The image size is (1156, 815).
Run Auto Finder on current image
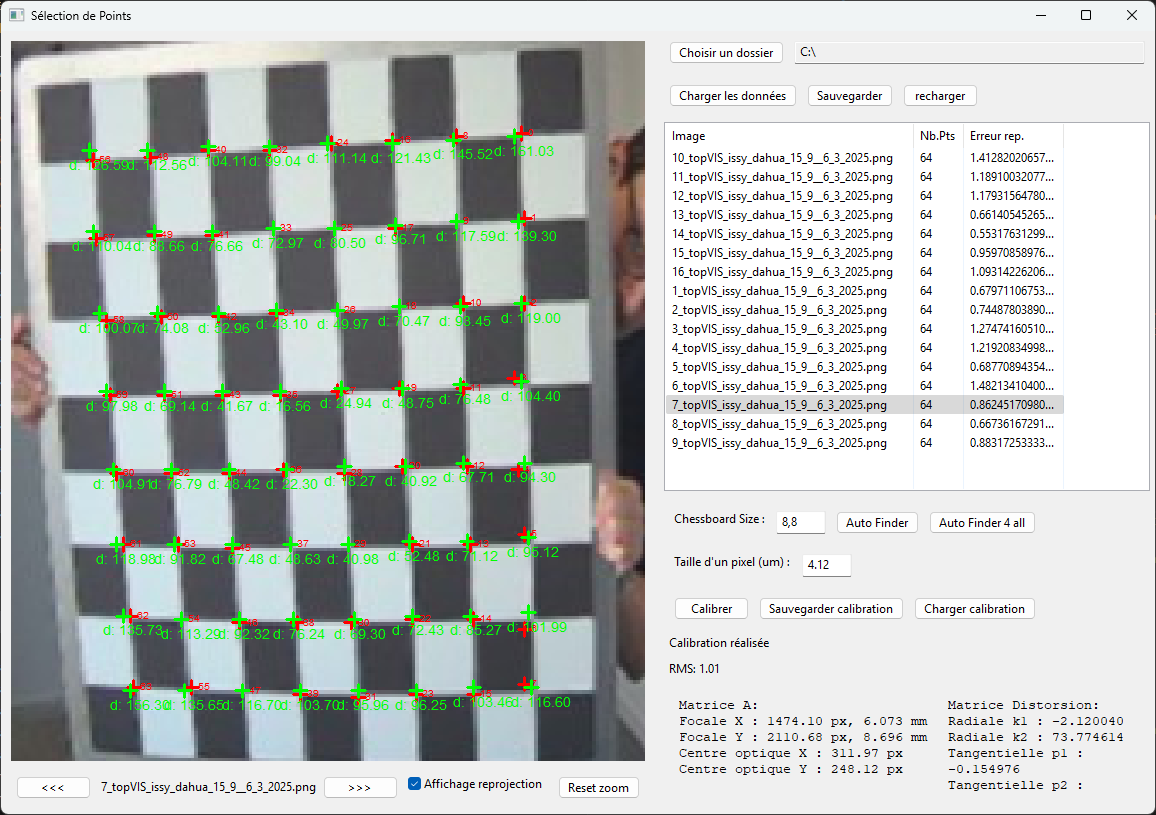pos(877,522)
